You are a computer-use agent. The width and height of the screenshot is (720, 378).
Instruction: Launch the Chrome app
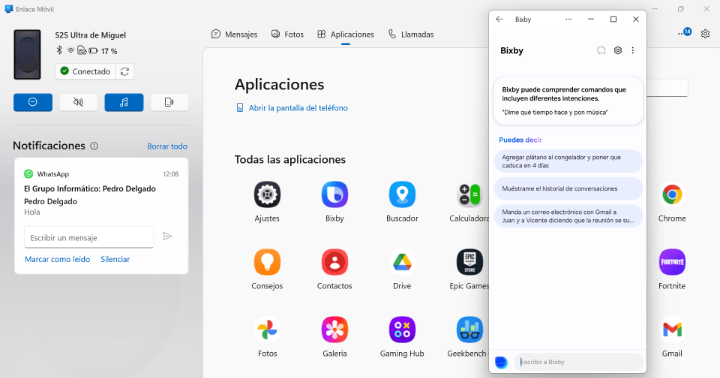pos(672,195)
